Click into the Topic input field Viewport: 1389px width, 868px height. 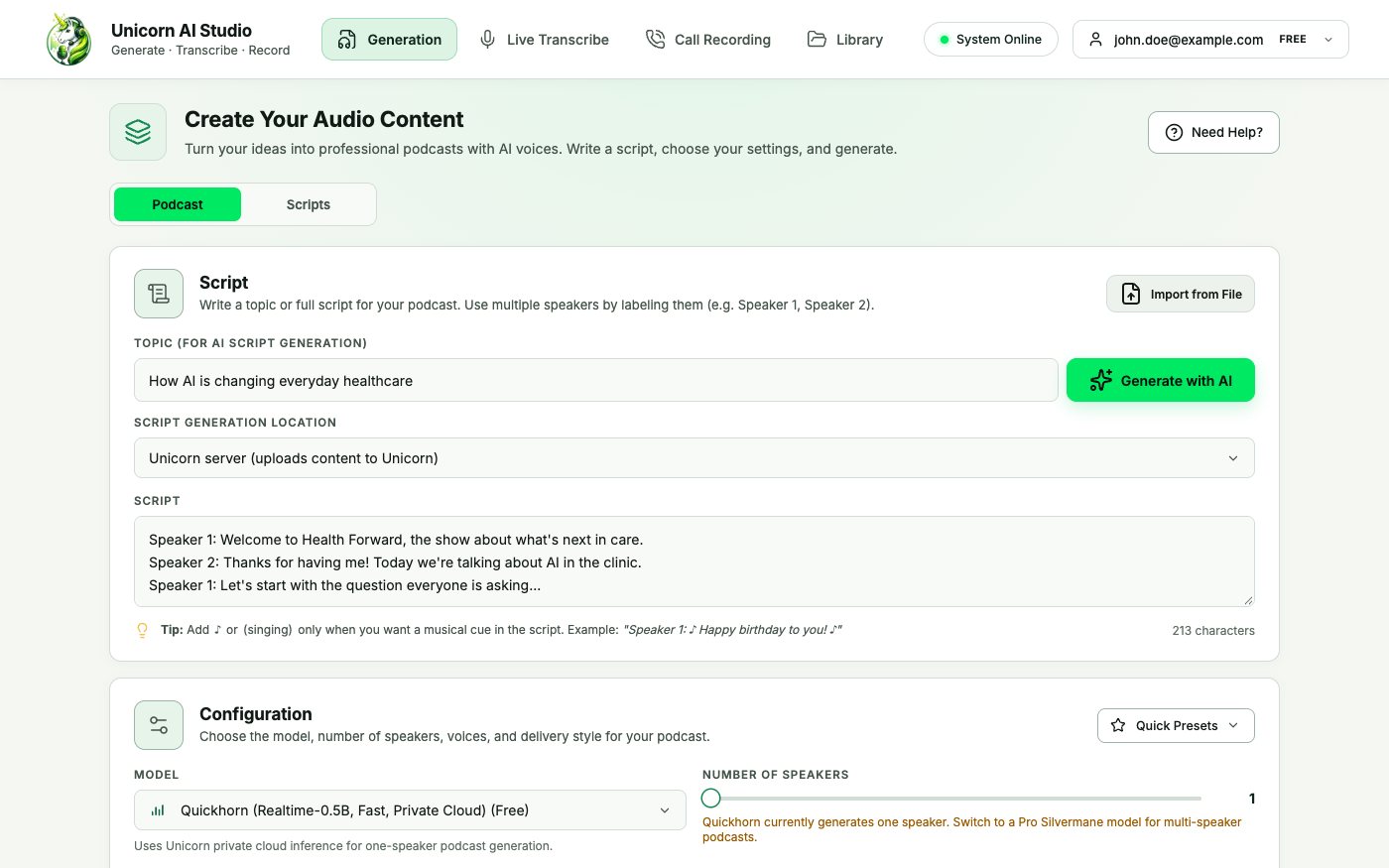(596, 380)
